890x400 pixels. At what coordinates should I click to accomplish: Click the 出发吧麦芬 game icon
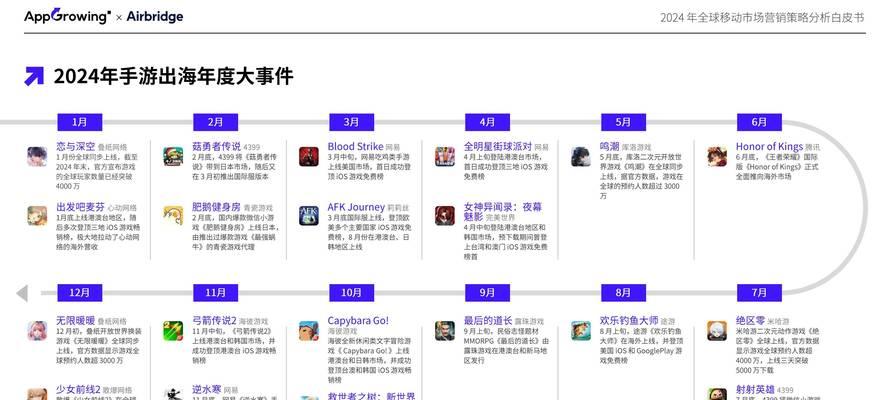click(x=37, y=216)
